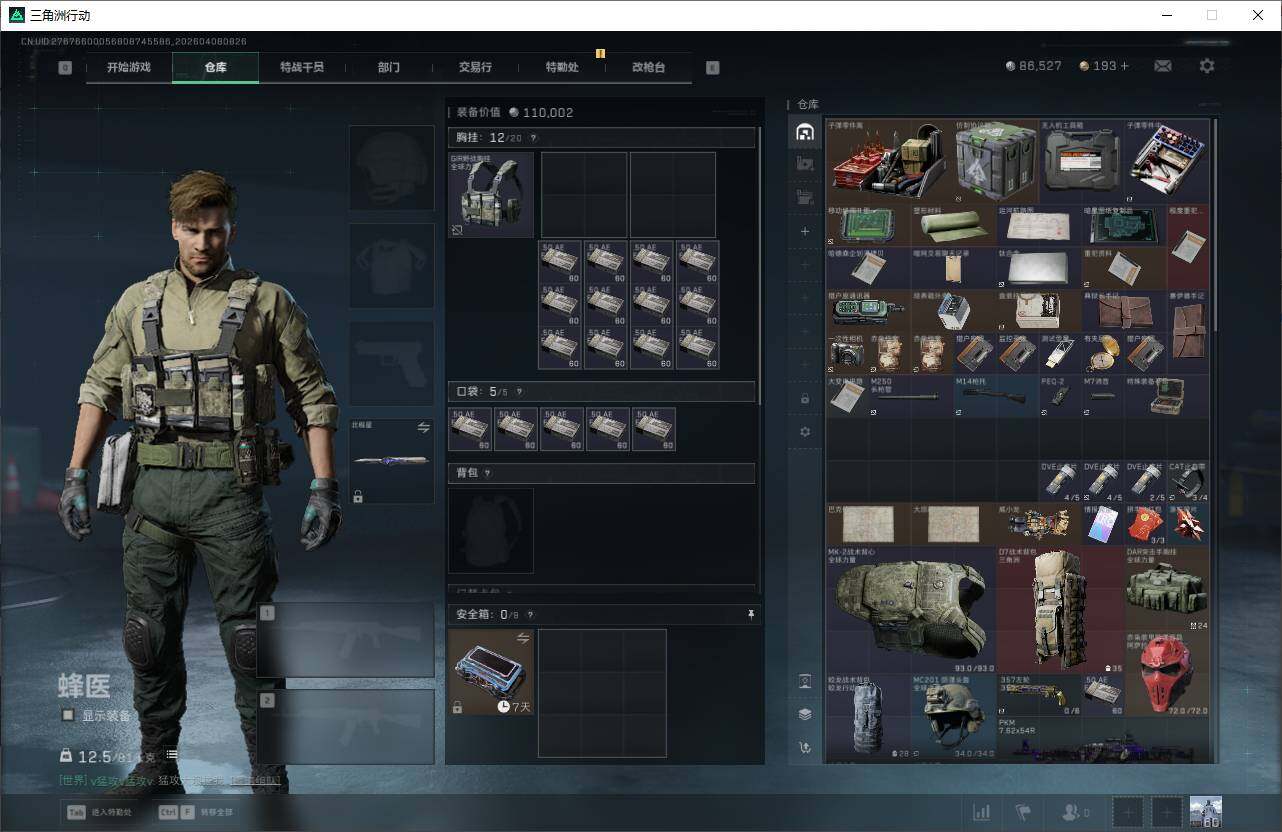
Task: Open the 改枪台 tab
Action: (648, 67)
